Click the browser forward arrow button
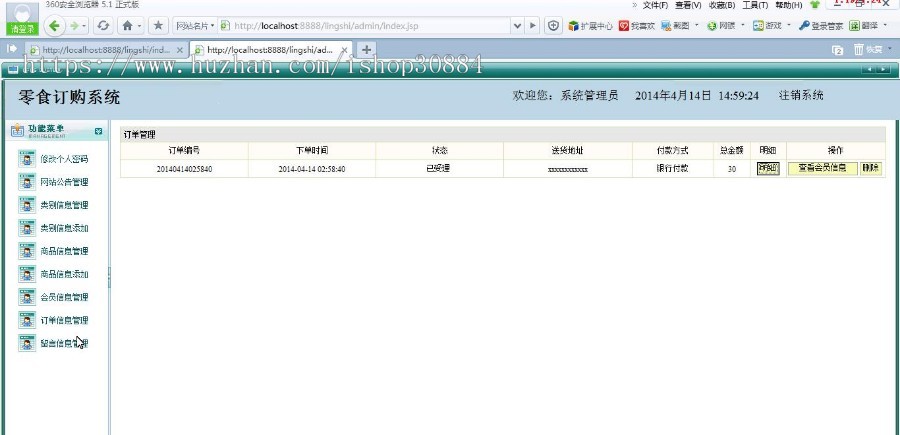The height and width of the screenshot is (435, 900). pyautogui.click(x=74, y=25)
